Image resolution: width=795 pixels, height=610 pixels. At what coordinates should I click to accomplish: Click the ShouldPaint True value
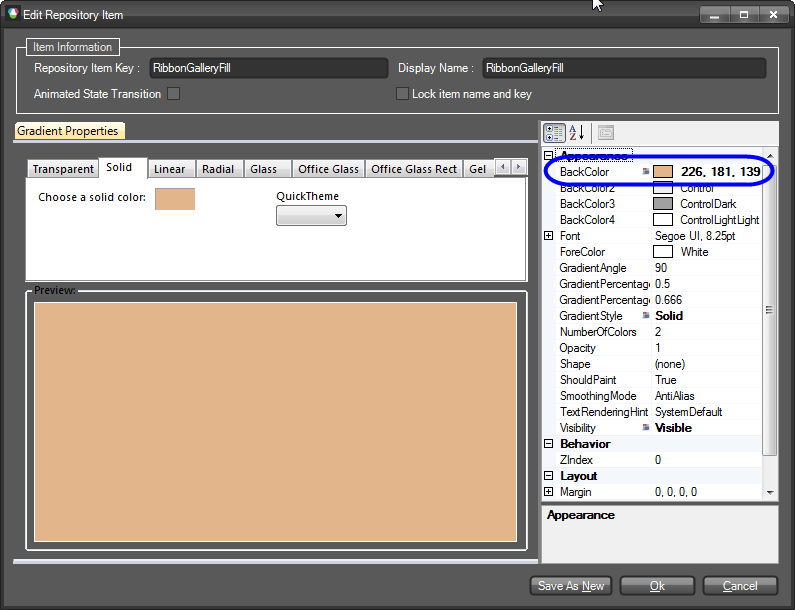tap(666, 380)
